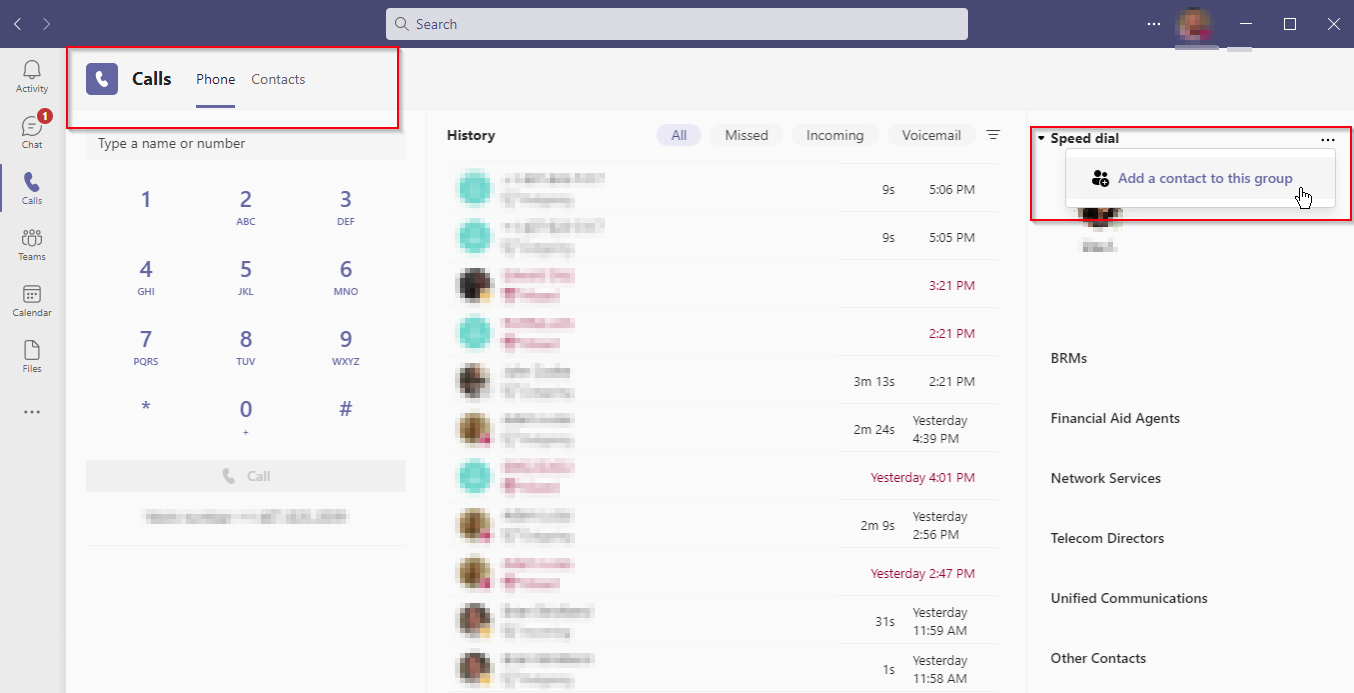This screenshot has height=693, width=1354.
Task: Open Calls in the sidebar
Action: click(x=32, y=188)
